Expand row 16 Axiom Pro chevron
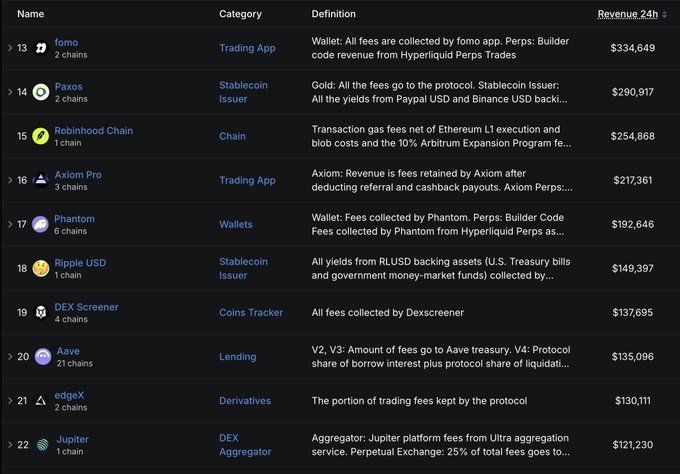This screenshot has height=474, width=680. tap(10, 180)
